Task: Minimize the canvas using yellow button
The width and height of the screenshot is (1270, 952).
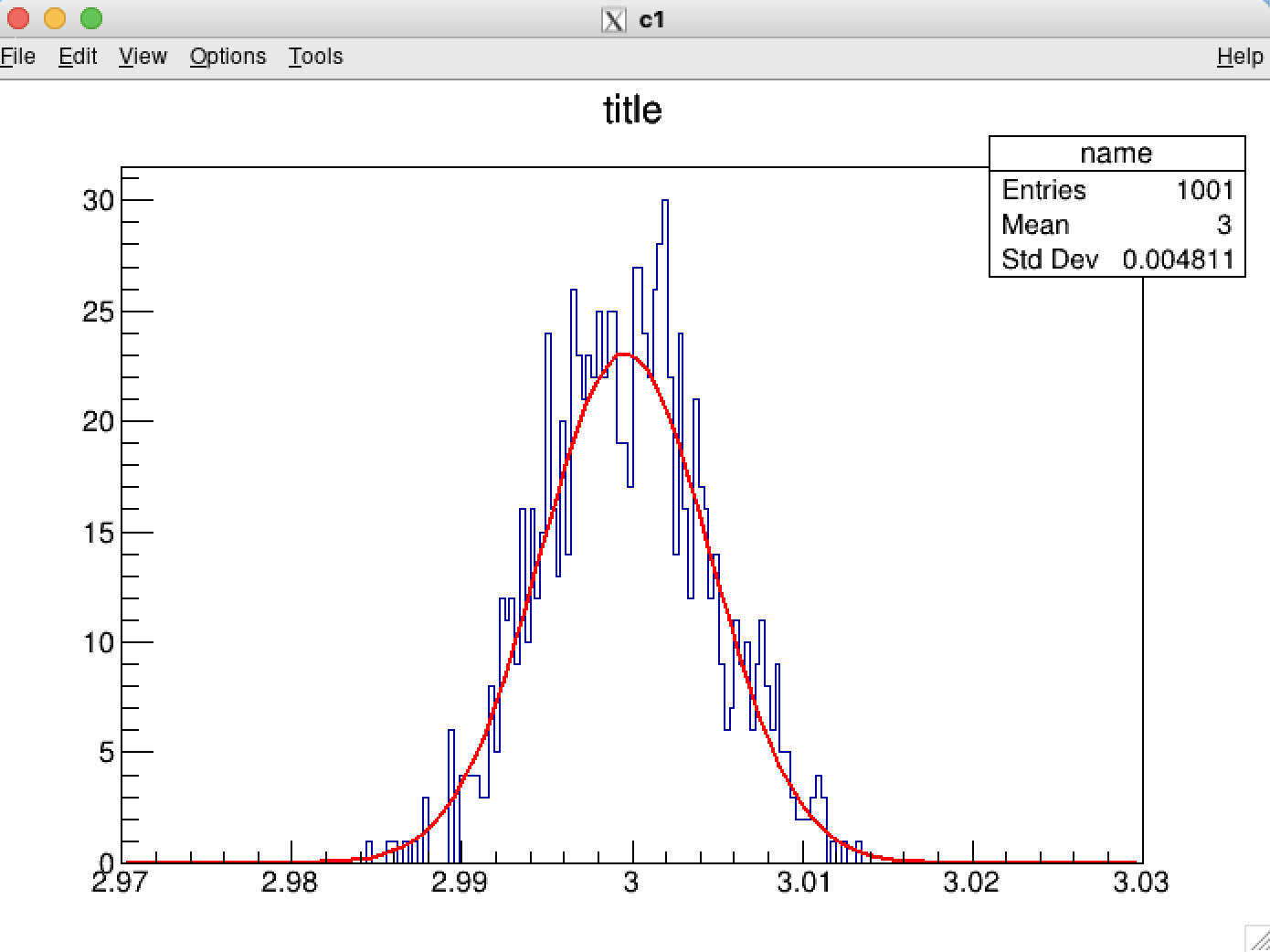Action: (x=55, y=18)
